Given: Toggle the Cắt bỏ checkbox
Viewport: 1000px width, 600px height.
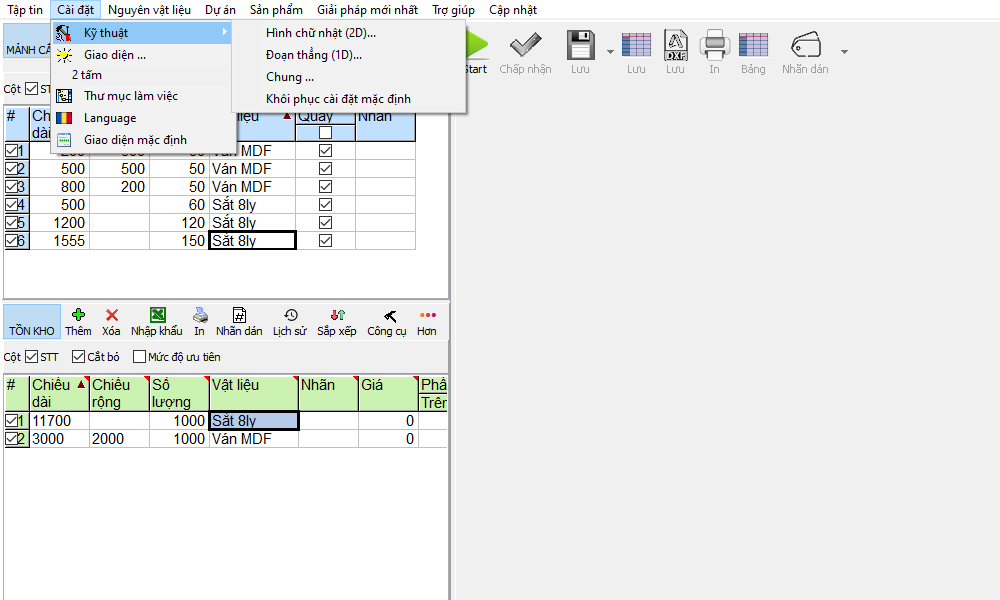Looking at the screenshot, I should 79,357.
